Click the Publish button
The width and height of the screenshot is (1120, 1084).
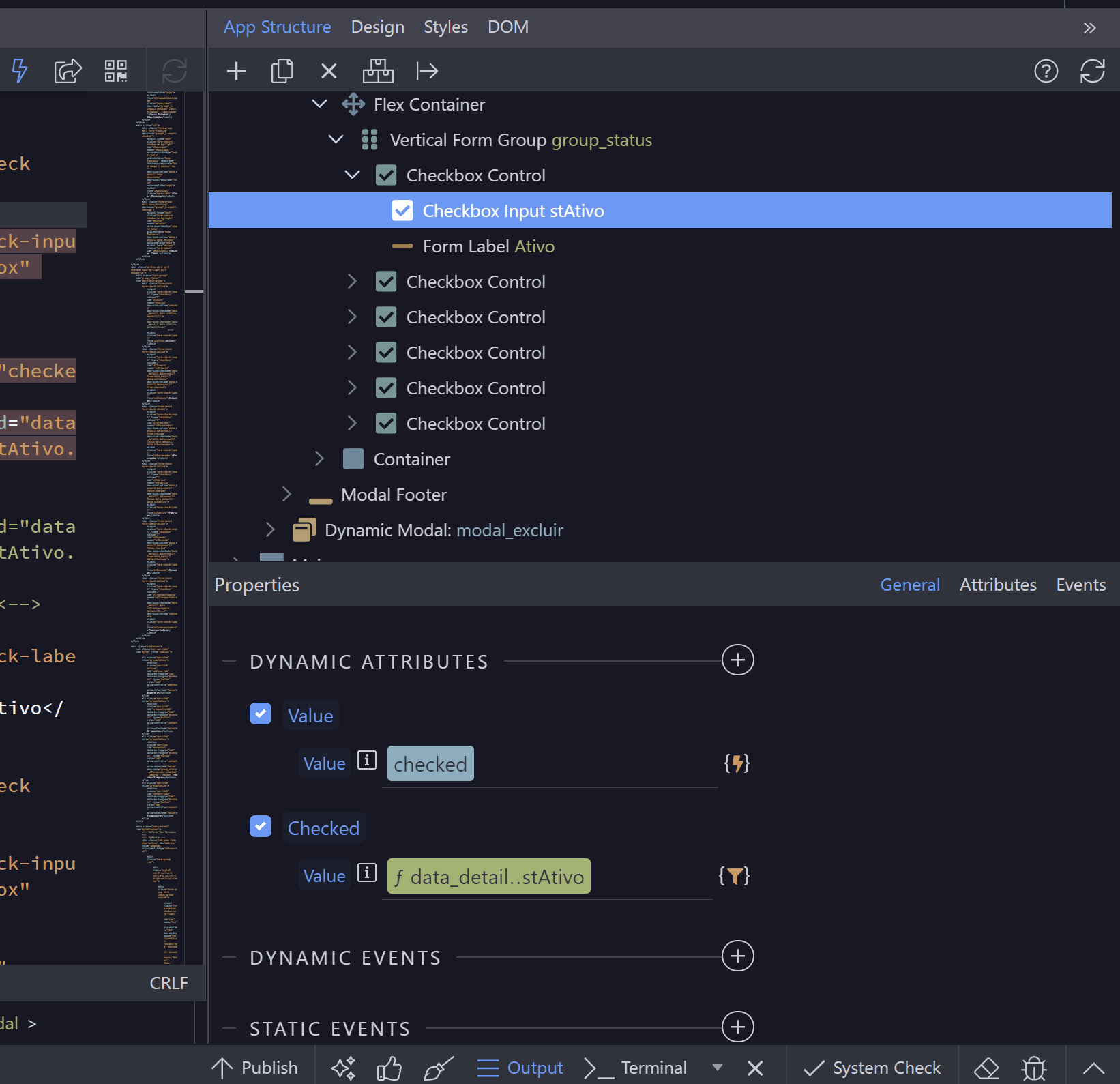pyautogui.click(x=254, y=1068)
